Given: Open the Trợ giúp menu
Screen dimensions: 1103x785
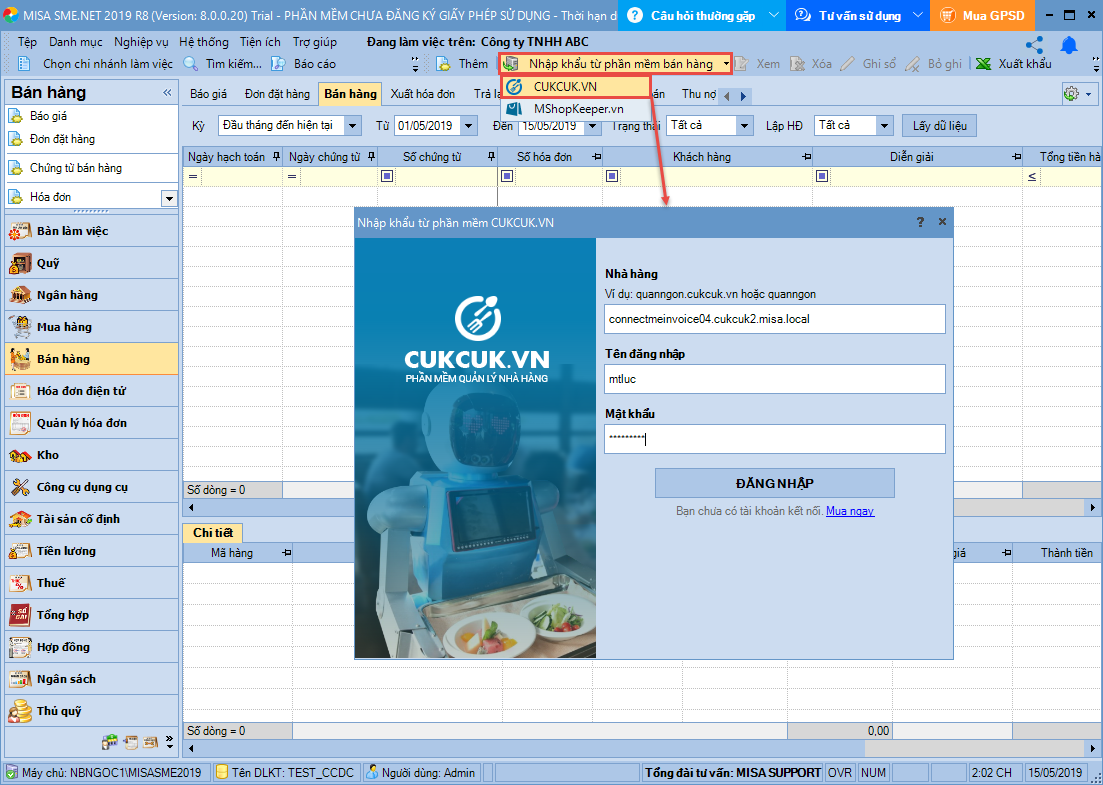Looking at the screenshot, I should tap(314, 42).
